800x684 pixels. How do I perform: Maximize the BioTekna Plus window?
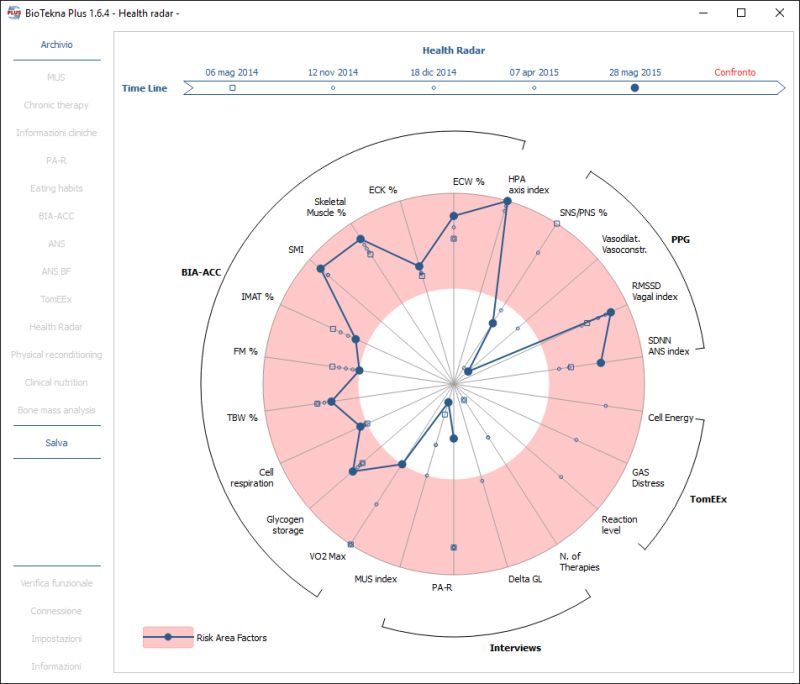coord(741,13)
